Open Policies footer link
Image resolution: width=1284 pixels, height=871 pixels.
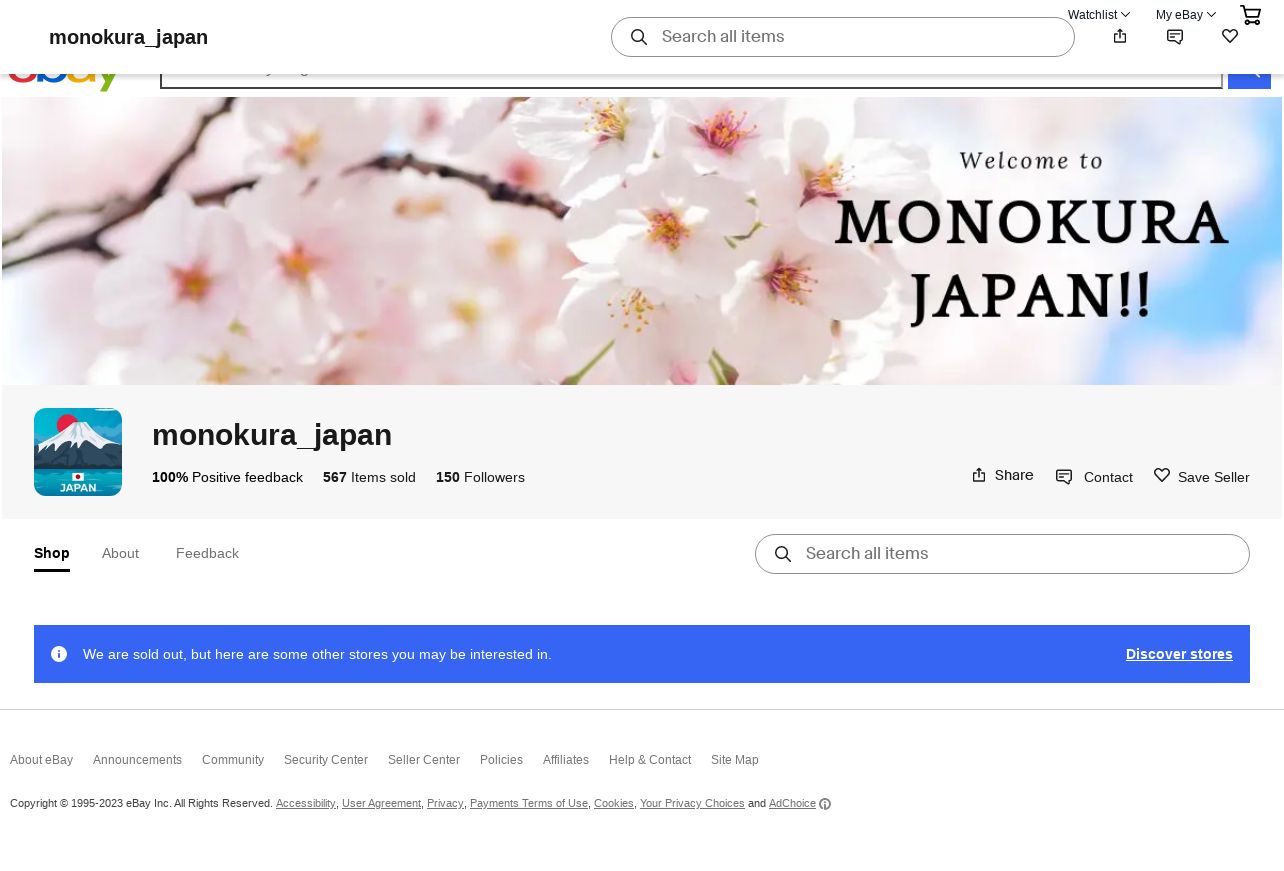pos(501,760)
